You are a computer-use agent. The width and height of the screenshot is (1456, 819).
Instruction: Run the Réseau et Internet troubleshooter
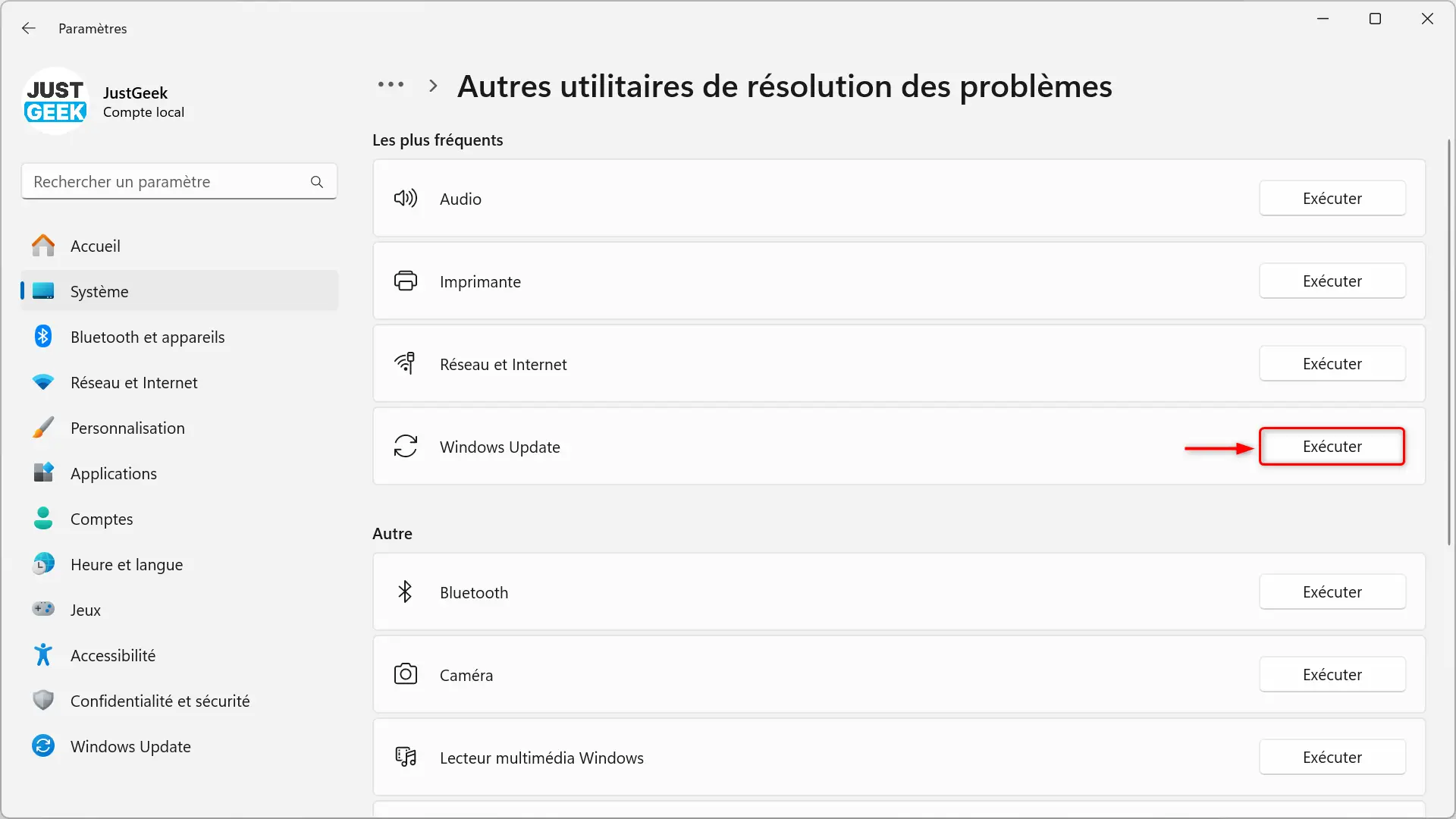[x=1332, y=364]
